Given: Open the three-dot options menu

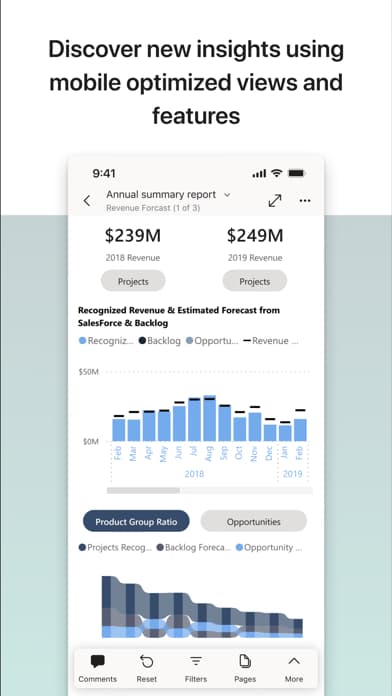Looking at the screenshot, I should point(305,201).
